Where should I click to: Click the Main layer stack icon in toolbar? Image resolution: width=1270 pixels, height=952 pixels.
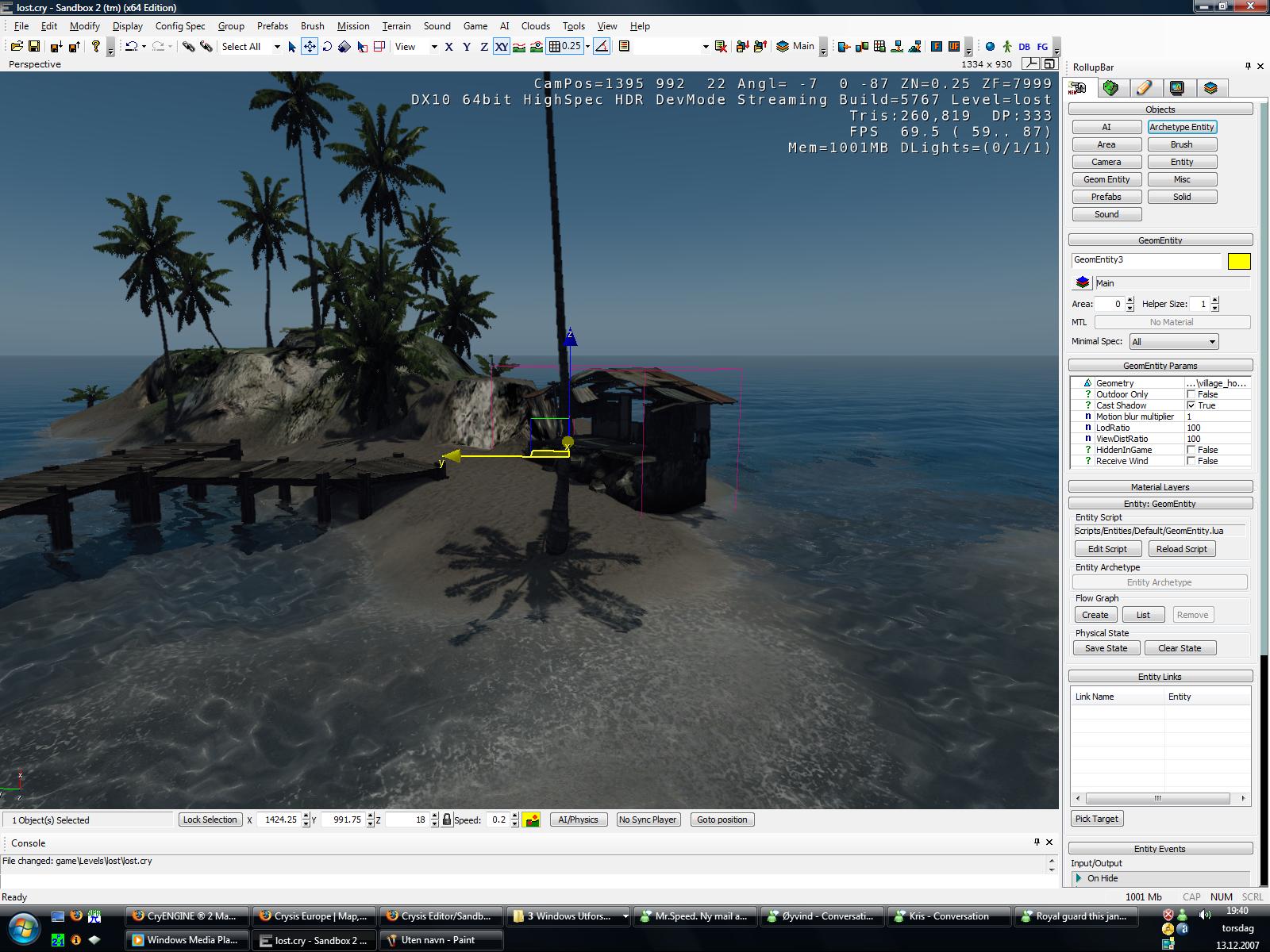[x=783, y=47]
